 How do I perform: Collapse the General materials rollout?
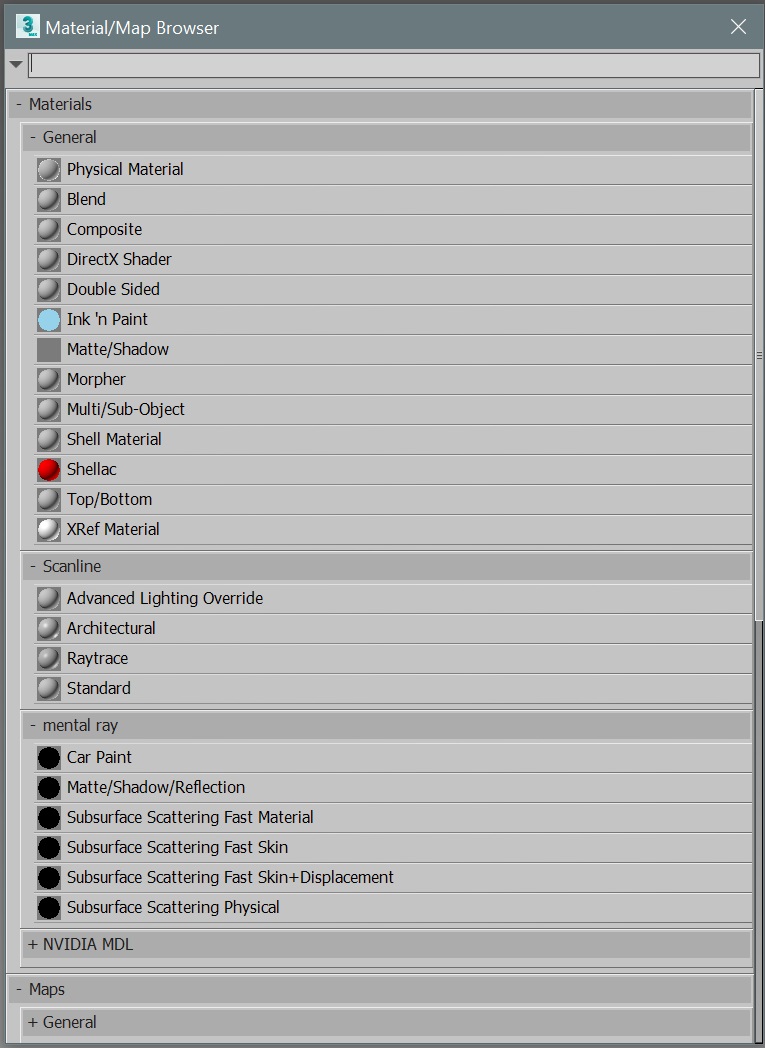(33, 137)
